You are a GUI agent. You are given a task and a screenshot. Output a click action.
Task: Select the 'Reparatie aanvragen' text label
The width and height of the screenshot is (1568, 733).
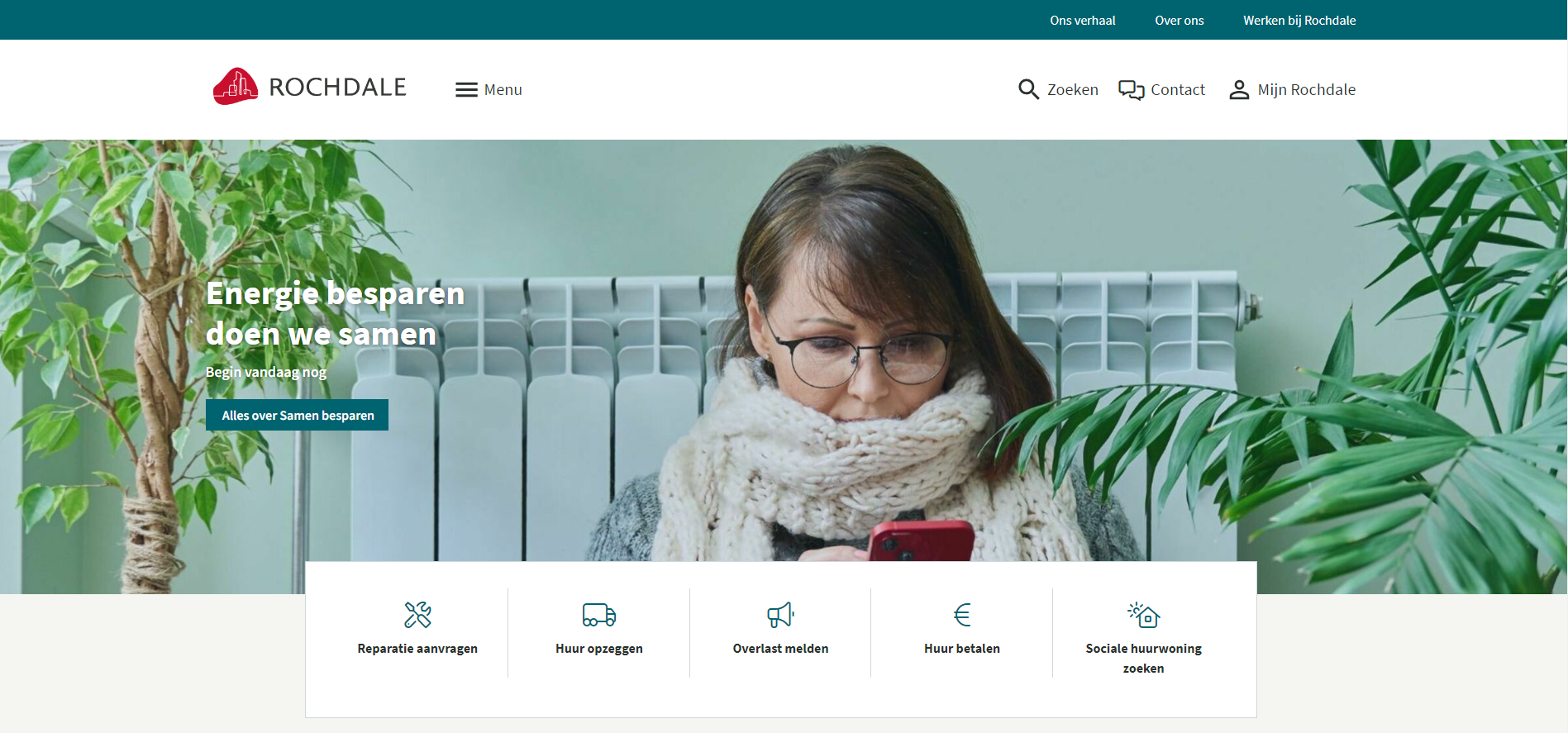pyautogui.click(x=417, y=649)
